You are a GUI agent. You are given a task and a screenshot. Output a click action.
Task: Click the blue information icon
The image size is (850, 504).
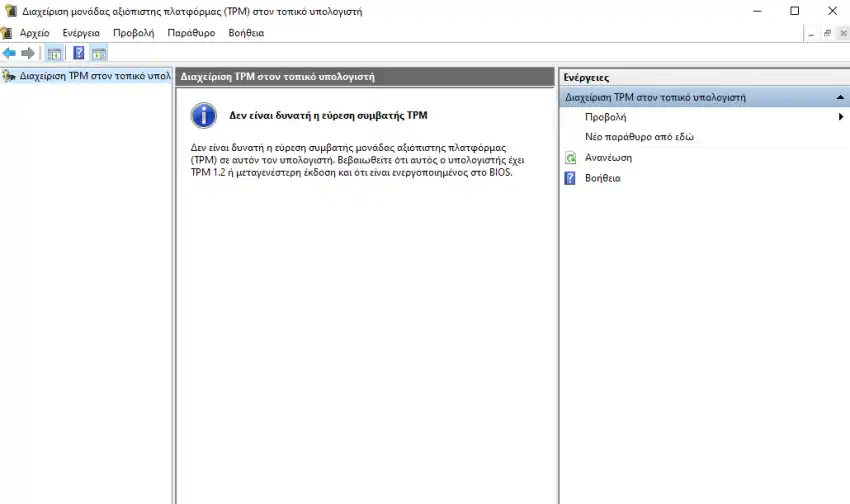[204, 115]
